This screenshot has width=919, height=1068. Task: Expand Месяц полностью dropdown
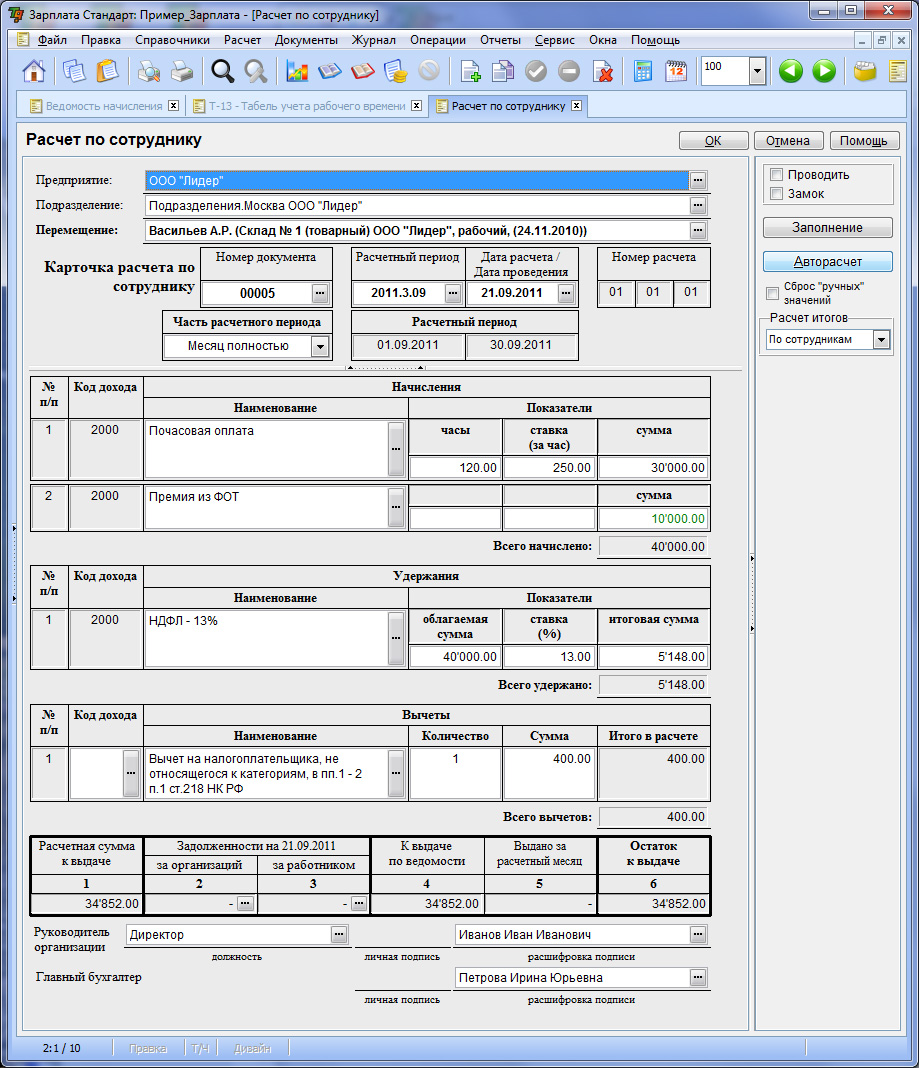320,346
